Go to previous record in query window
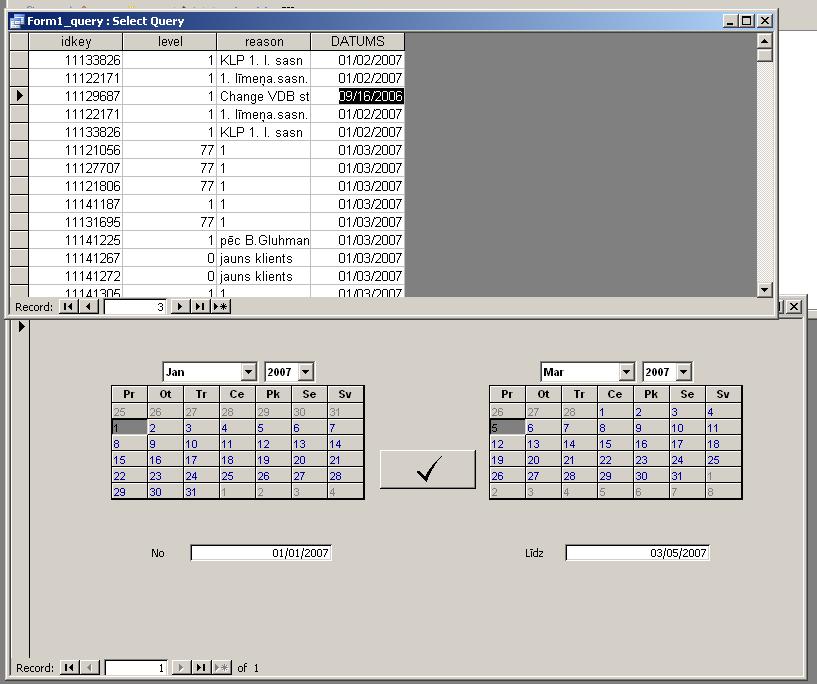 89,307
